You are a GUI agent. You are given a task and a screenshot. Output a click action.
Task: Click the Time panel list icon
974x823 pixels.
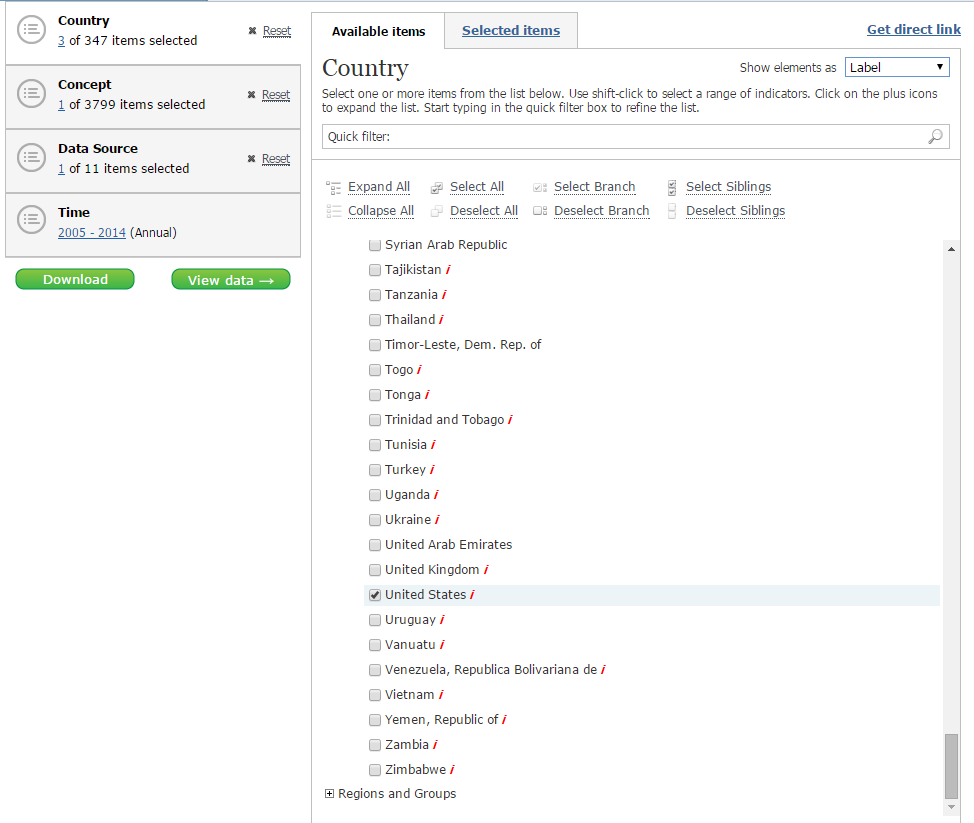click(32, 222)
